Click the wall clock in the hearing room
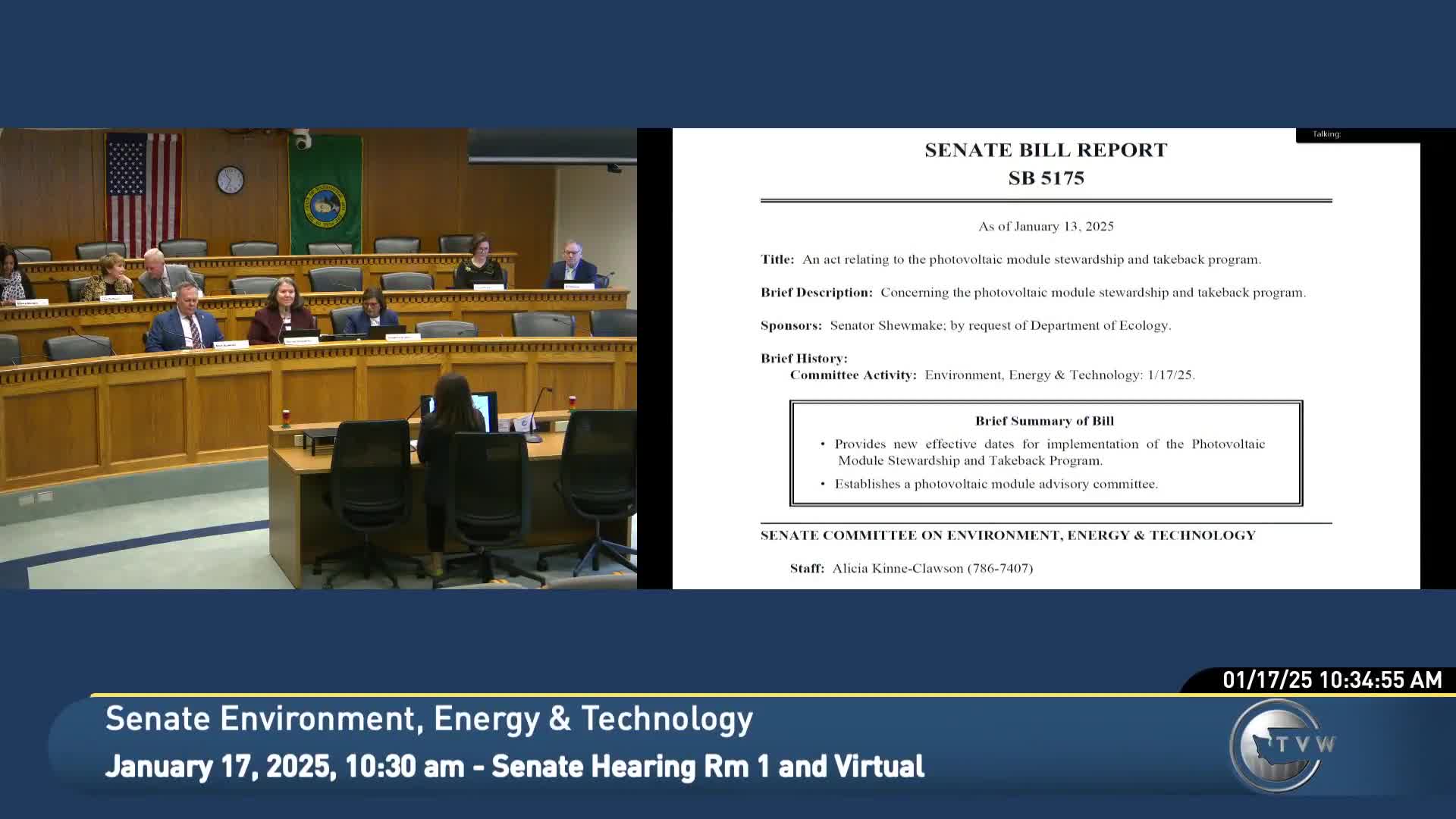The width and height of the screenshot is (1456, 819). [x=230, y=180]
